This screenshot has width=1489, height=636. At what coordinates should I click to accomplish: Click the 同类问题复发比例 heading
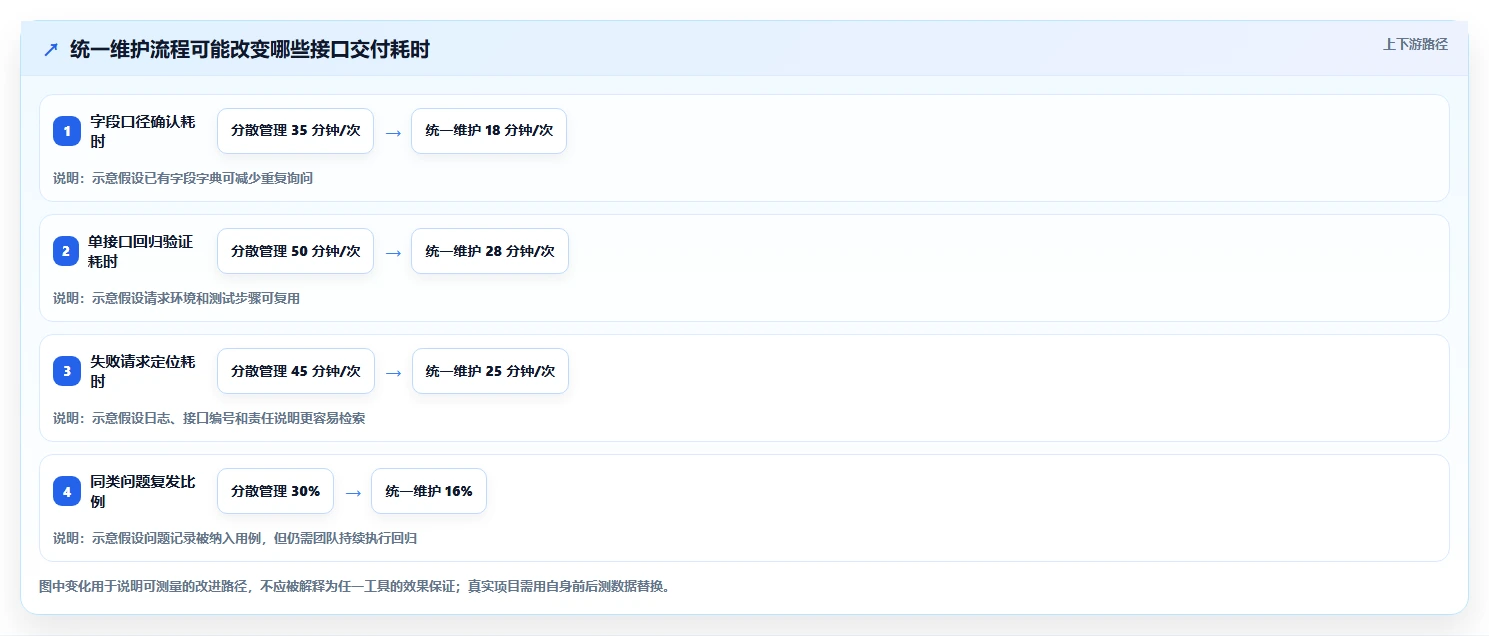click(x=142, y=491)
